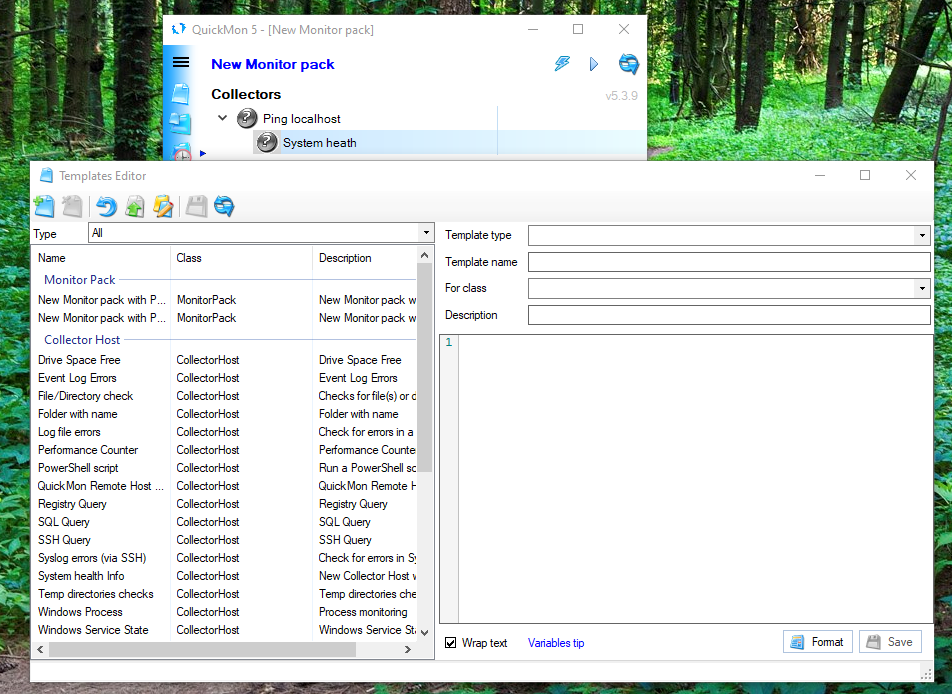Click the lightning bolt icon in QuickMon

coord(562,63)
